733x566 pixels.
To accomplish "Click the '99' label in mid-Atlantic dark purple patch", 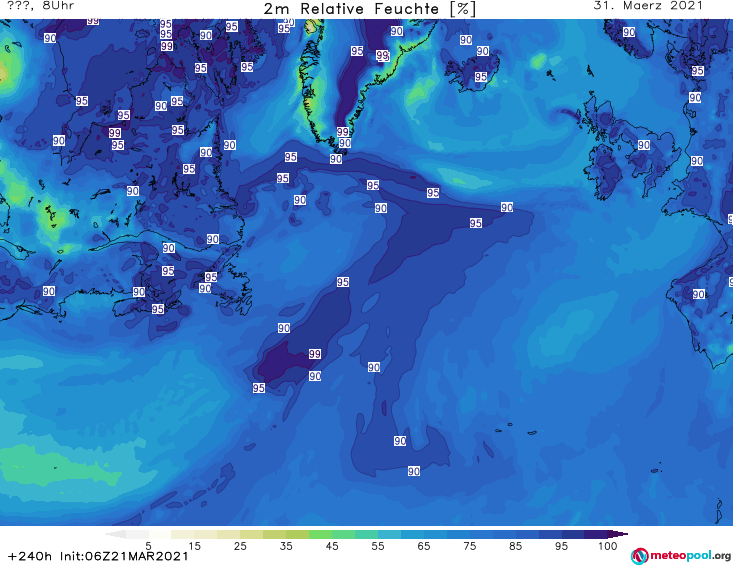I will 315,354.
